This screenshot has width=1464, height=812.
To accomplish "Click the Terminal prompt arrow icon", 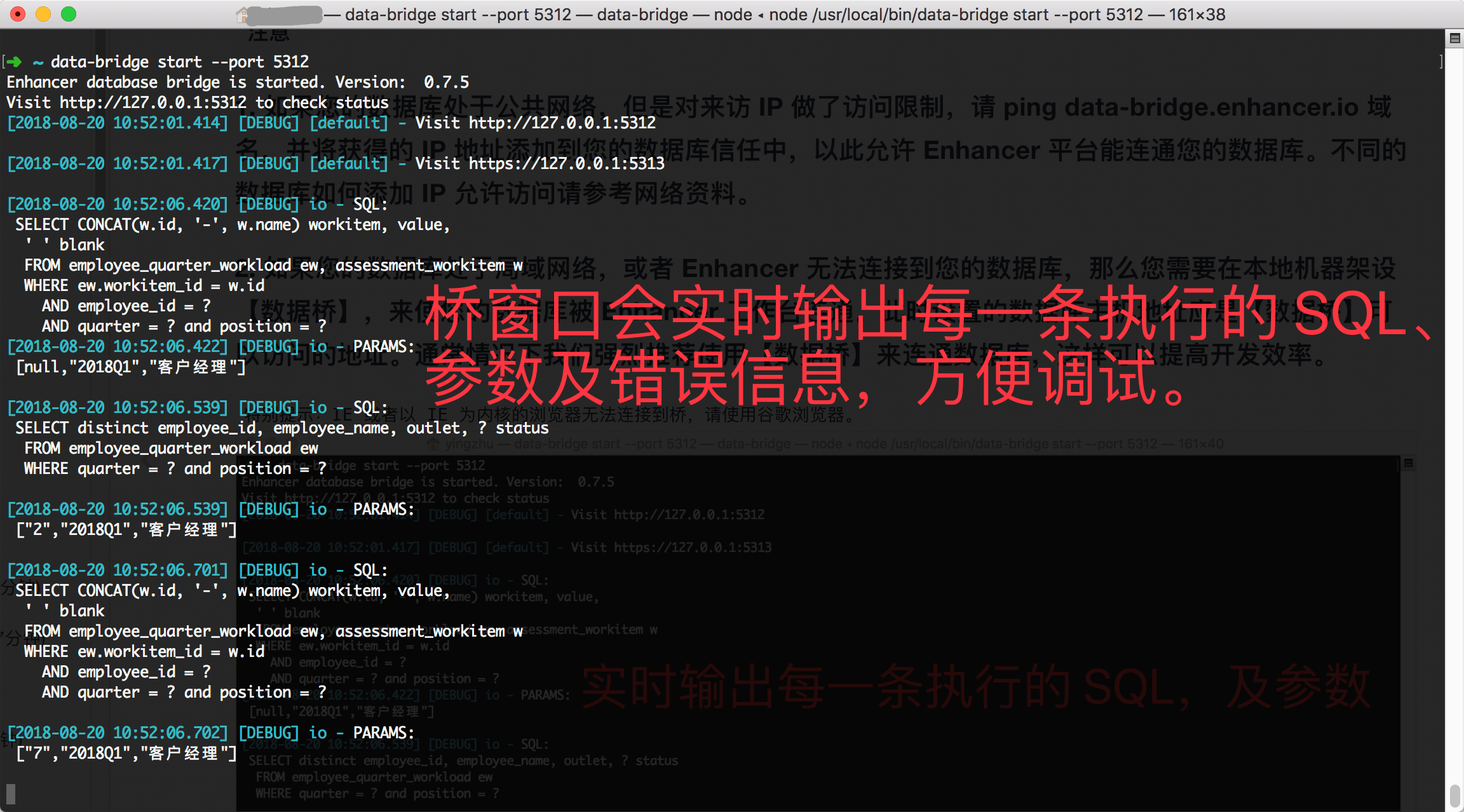I will click(x=14, y=62).
